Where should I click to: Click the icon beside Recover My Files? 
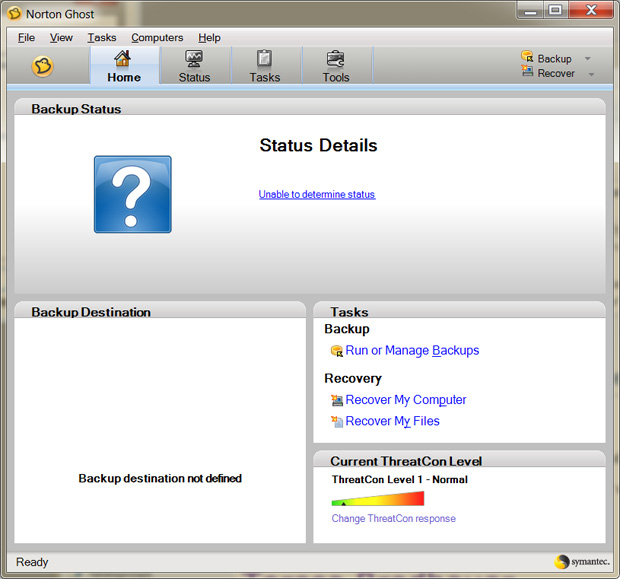coord(336,422)
